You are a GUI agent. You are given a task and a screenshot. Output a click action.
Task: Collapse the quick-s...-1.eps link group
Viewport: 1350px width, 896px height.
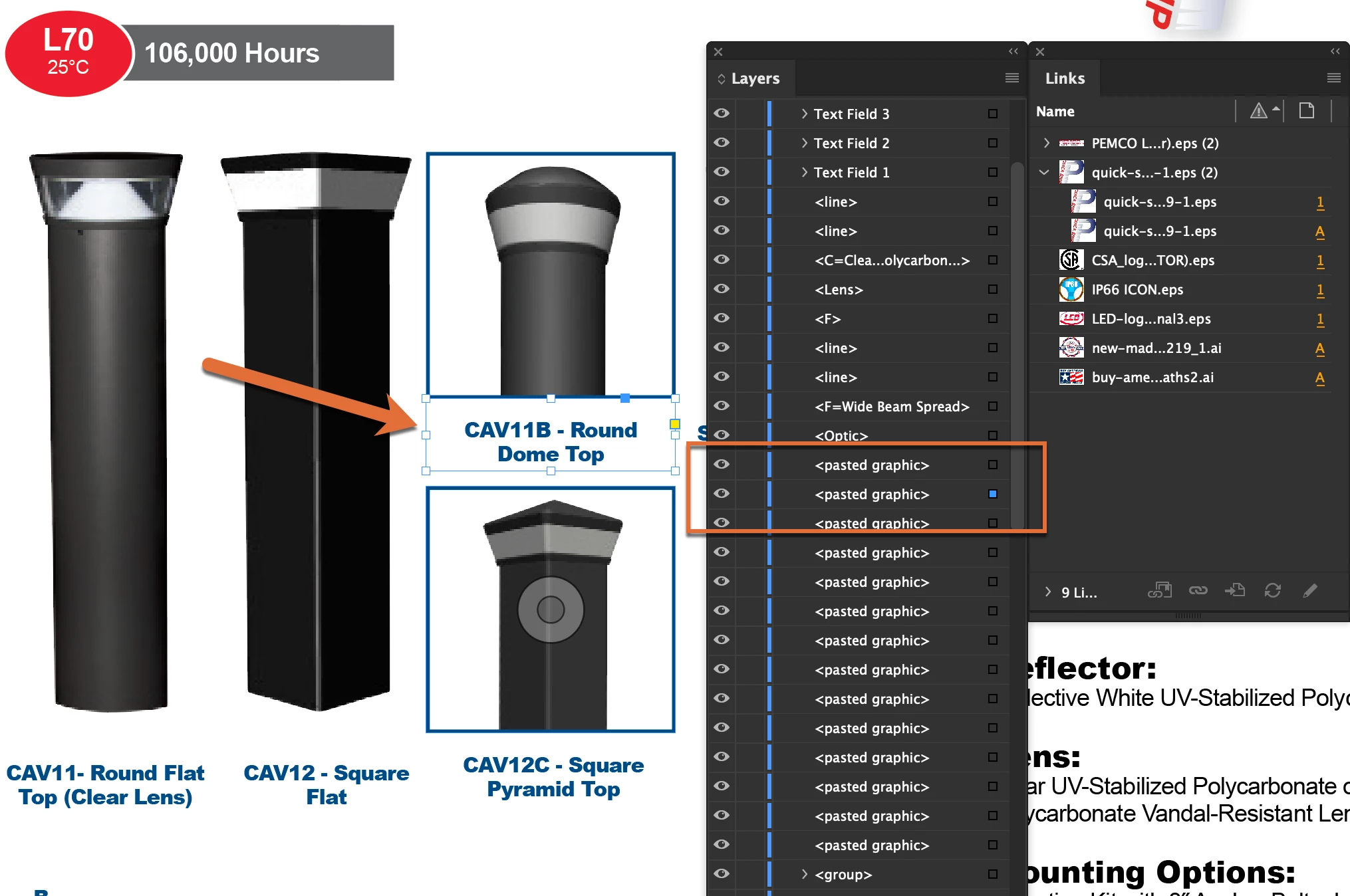[1045, 172]
